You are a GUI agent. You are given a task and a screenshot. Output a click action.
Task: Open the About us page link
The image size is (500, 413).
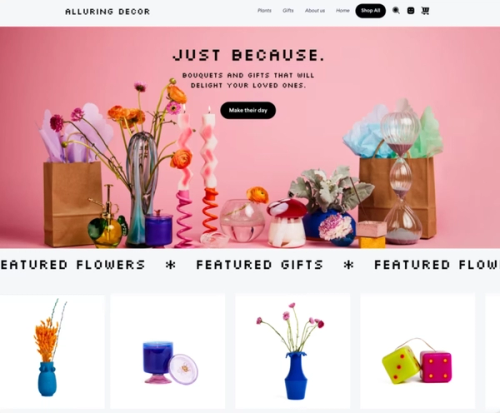(x=315, y=11)
